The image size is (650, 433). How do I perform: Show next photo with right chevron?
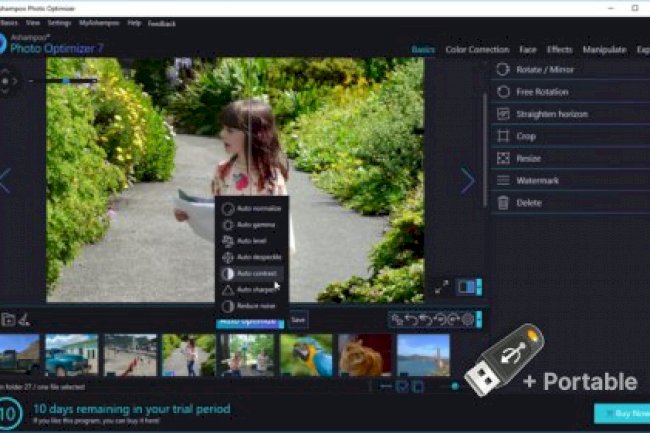tap(467, 181)
